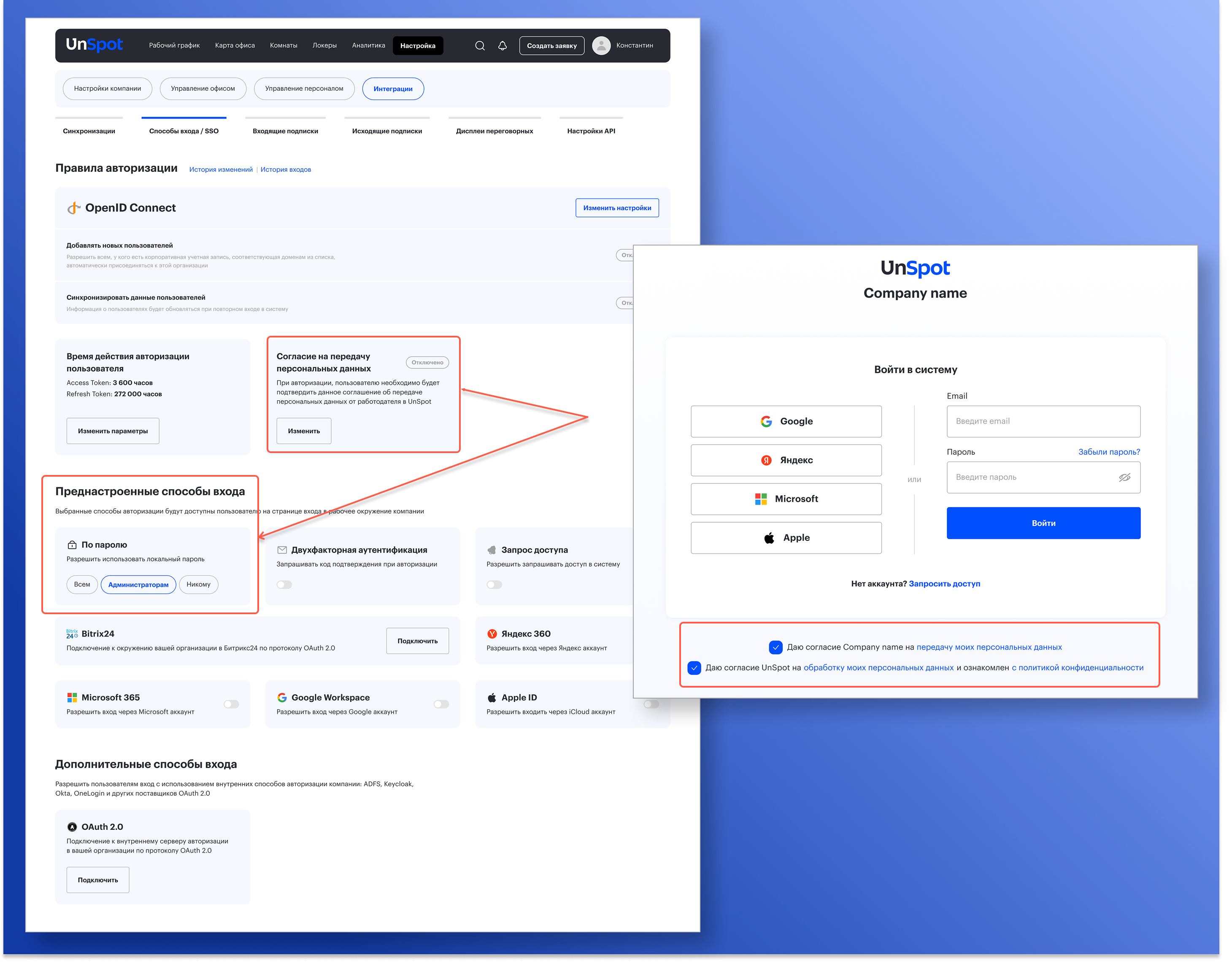The width and height of the screenshot is (1232, 966).
Task: Sign in with Google button
Action: (x=786, y=421)
